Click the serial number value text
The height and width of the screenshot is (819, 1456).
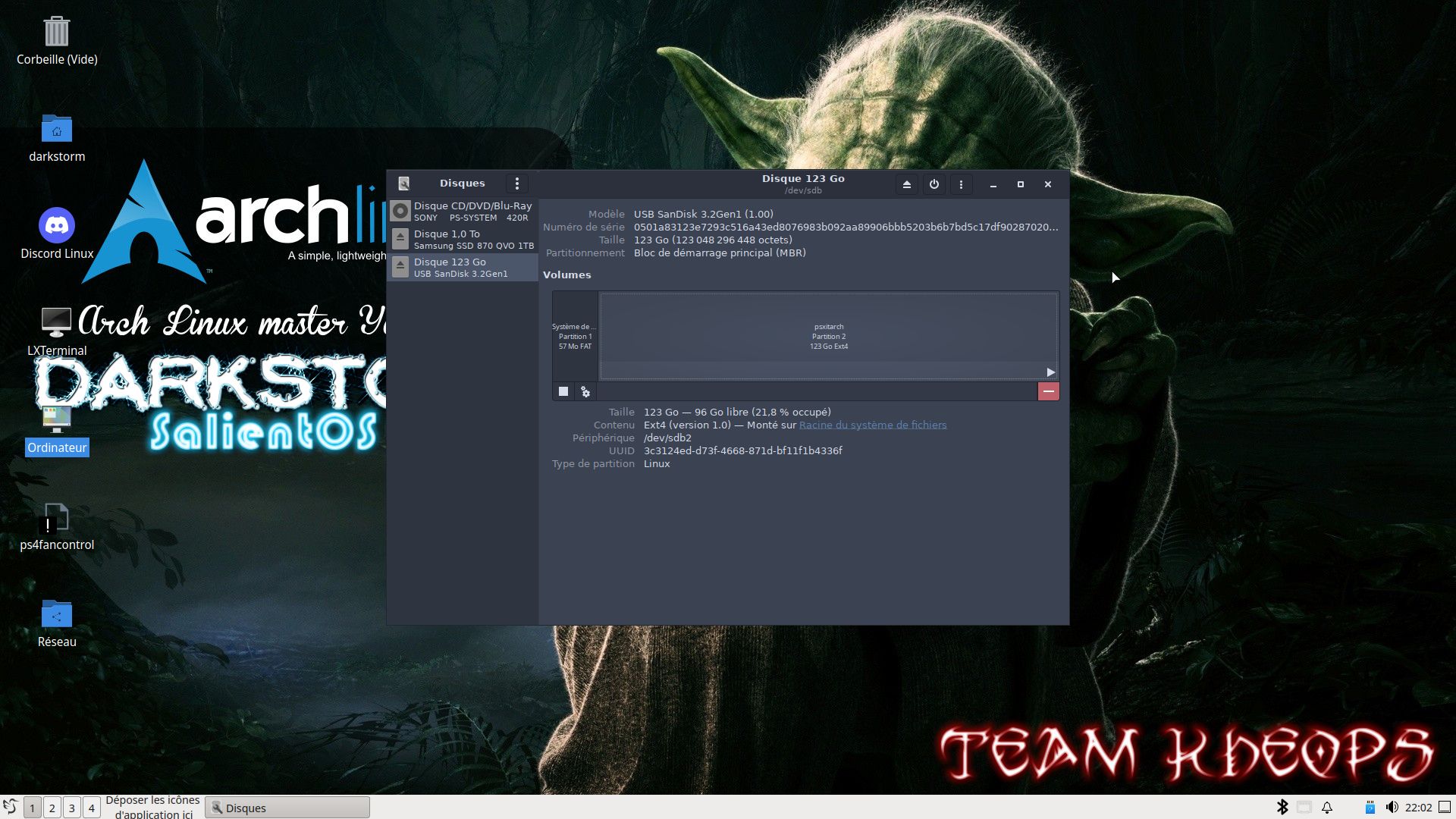pyautogui.click(x=846, y=227)
